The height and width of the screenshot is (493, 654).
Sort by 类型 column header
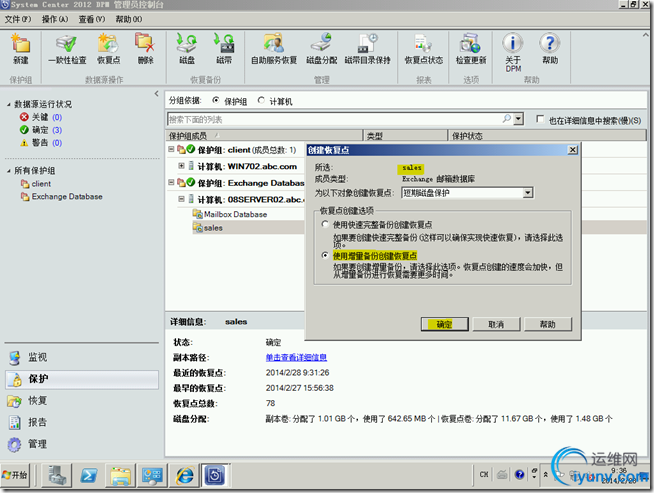[x=405, y=136]
